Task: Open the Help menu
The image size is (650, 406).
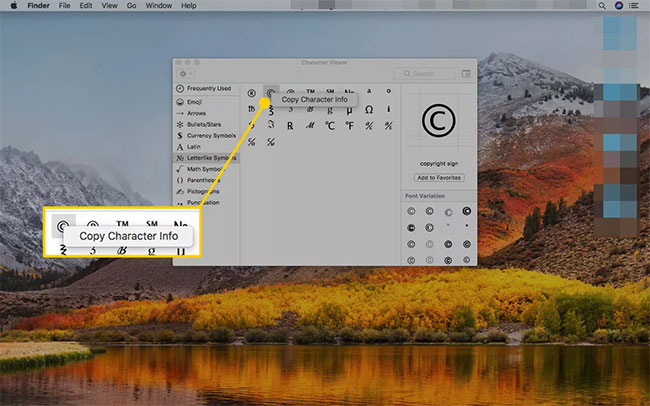Action: point(189,5)
